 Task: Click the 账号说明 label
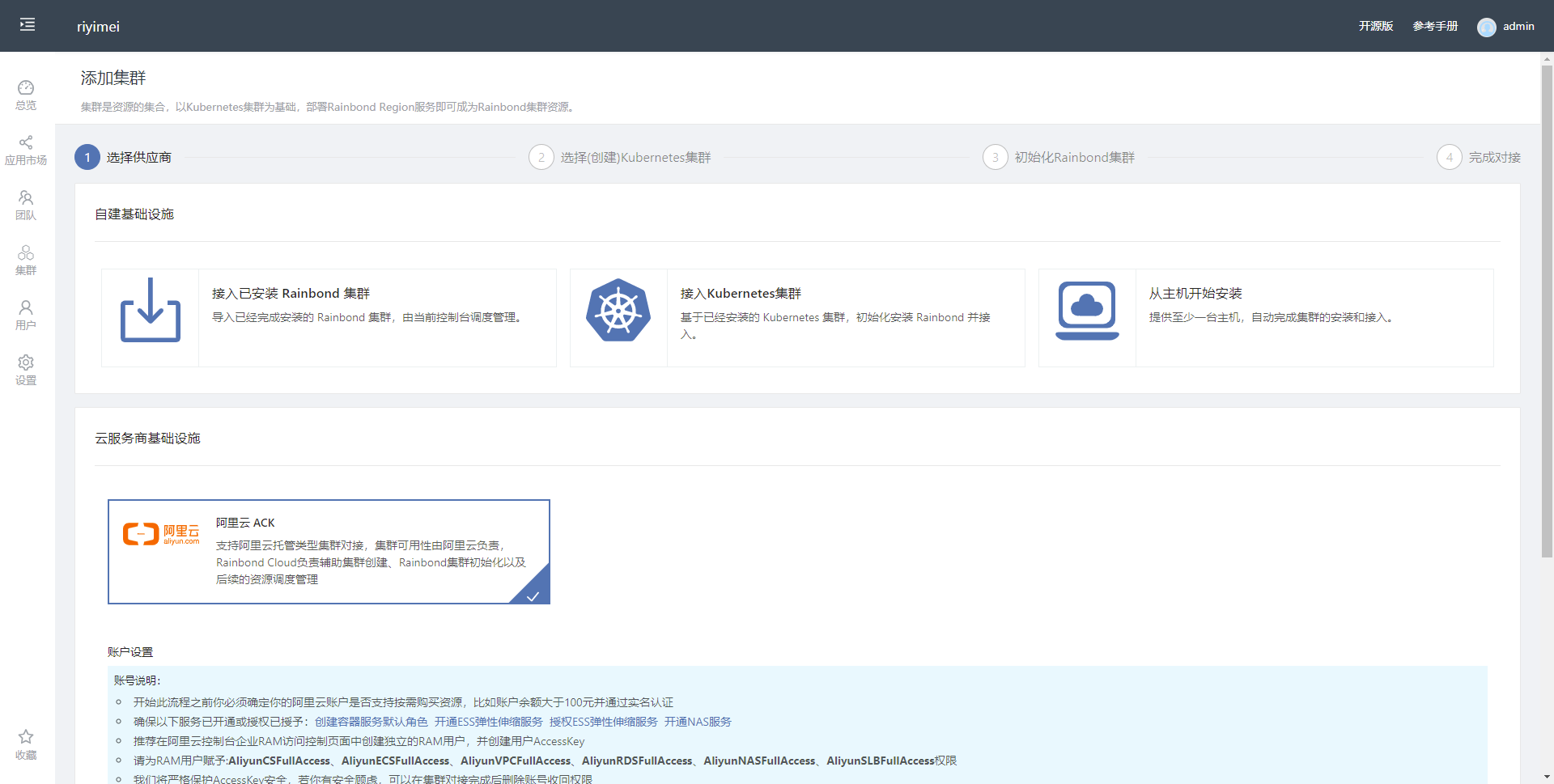pyautogui.click(x=138, y=680)
